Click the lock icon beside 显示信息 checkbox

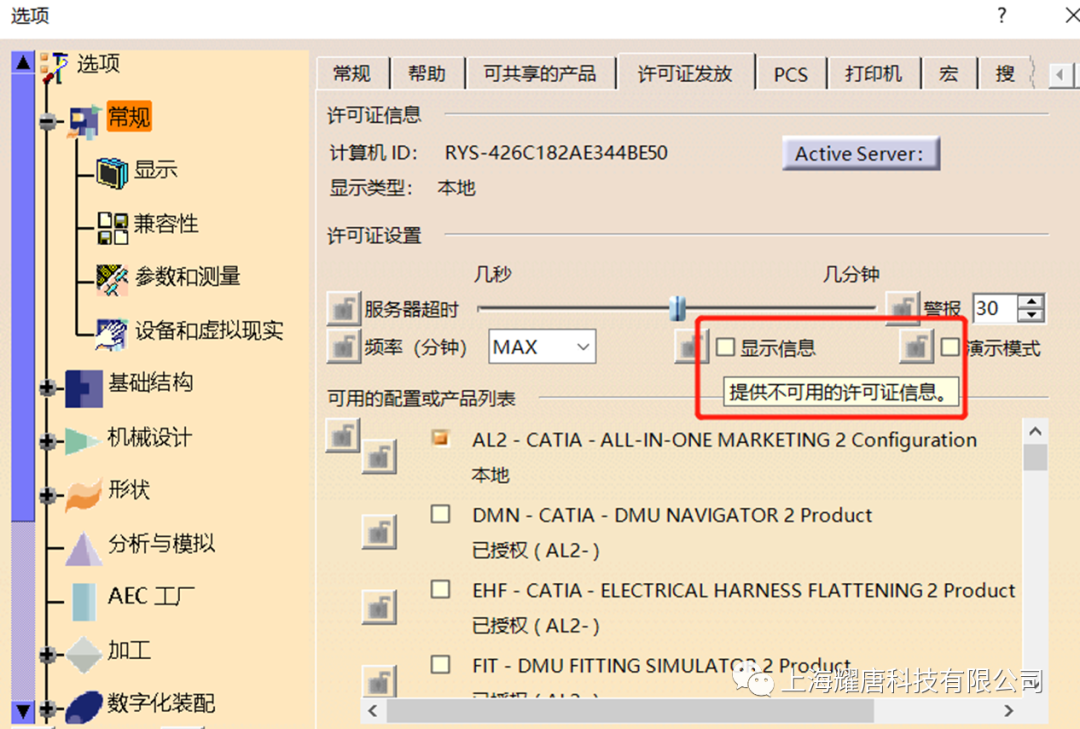coord(691,346)
